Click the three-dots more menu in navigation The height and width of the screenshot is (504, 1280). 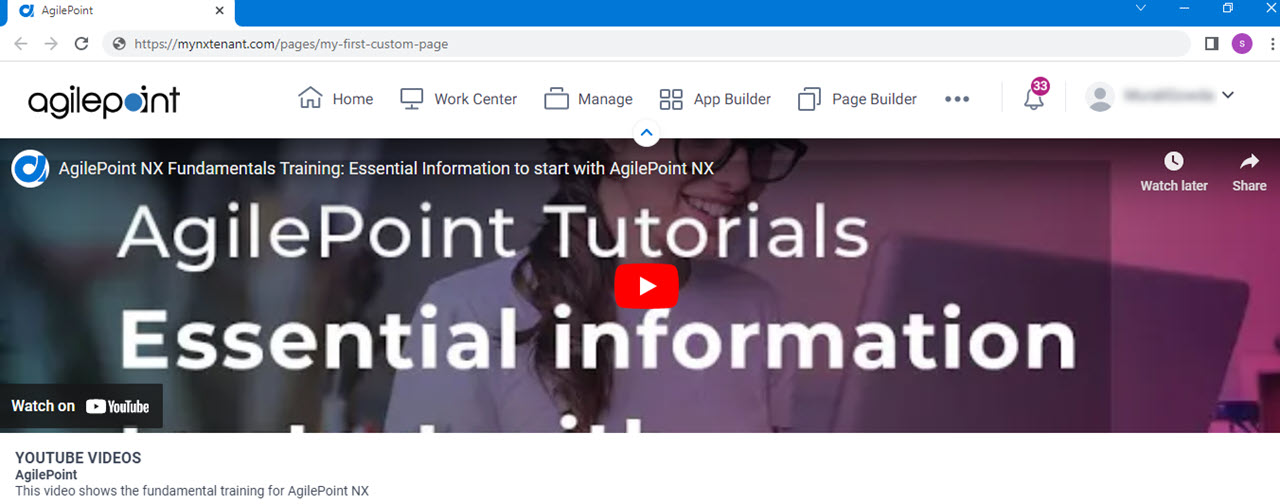pos(957,99)
